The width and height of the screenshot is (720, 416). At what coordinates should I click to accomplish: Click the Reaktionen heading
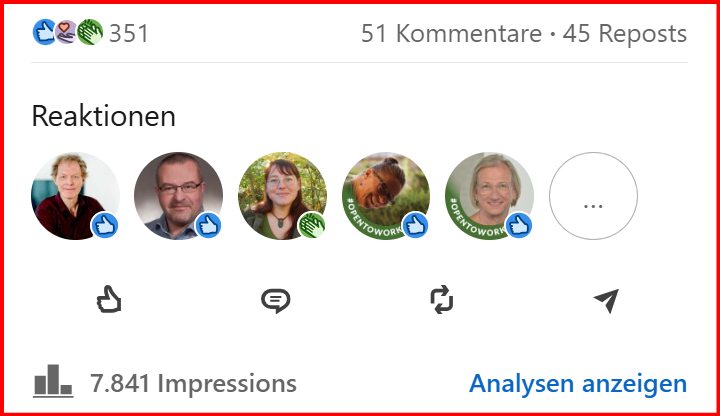pyautogui.click(x=104, y=116)
